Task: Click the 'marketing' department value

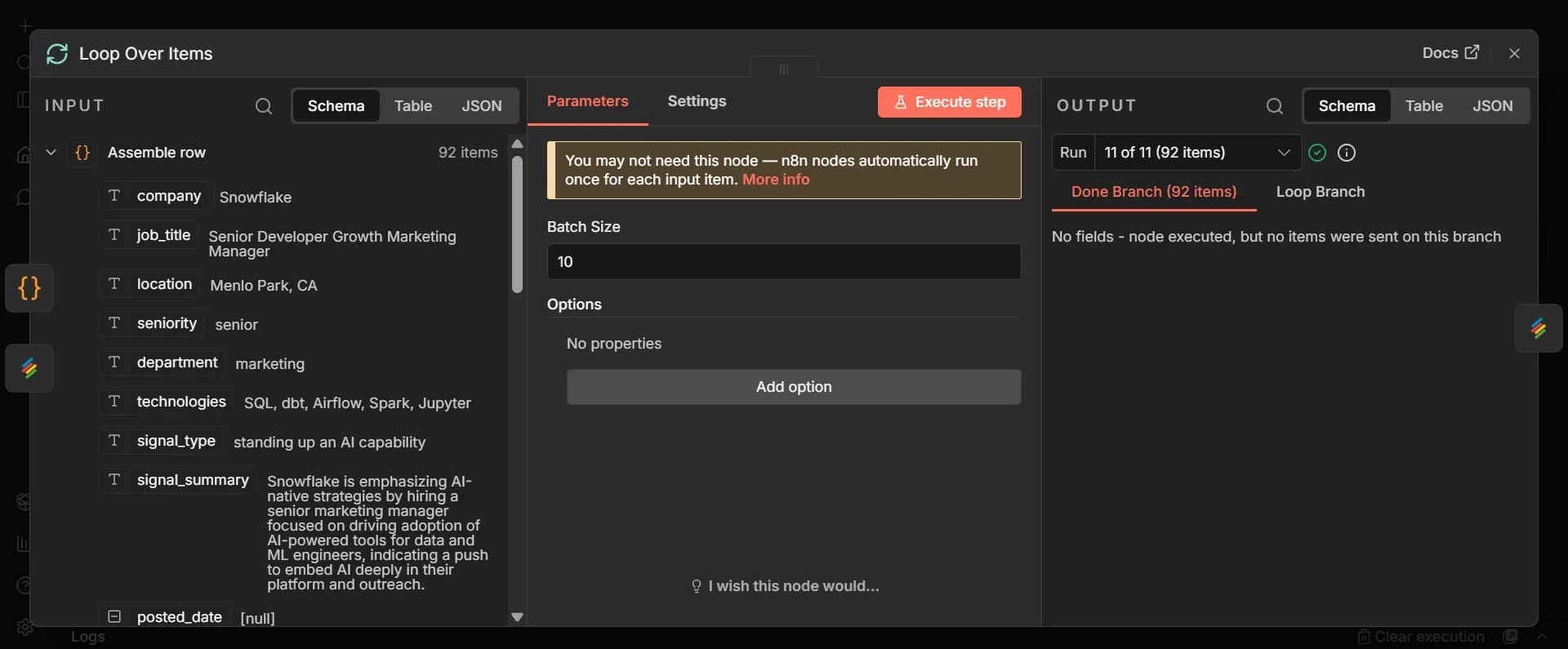Action: pos(270,364)
